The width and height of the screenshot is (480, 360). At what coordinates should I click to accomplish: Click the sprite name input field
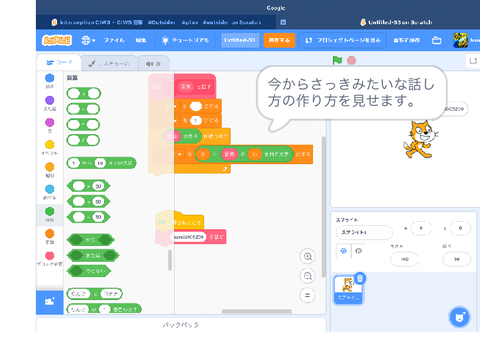coord(364,232)
